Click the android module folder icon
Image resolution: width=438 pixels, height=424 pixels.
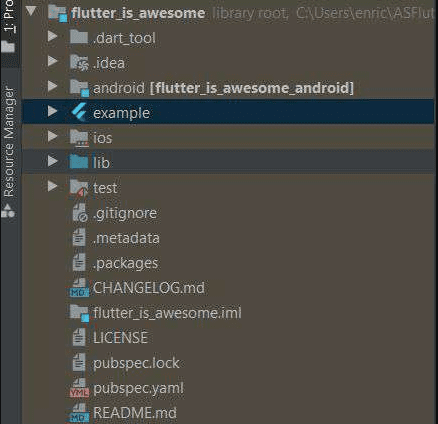pyautogui.click(x=79, y=88)
